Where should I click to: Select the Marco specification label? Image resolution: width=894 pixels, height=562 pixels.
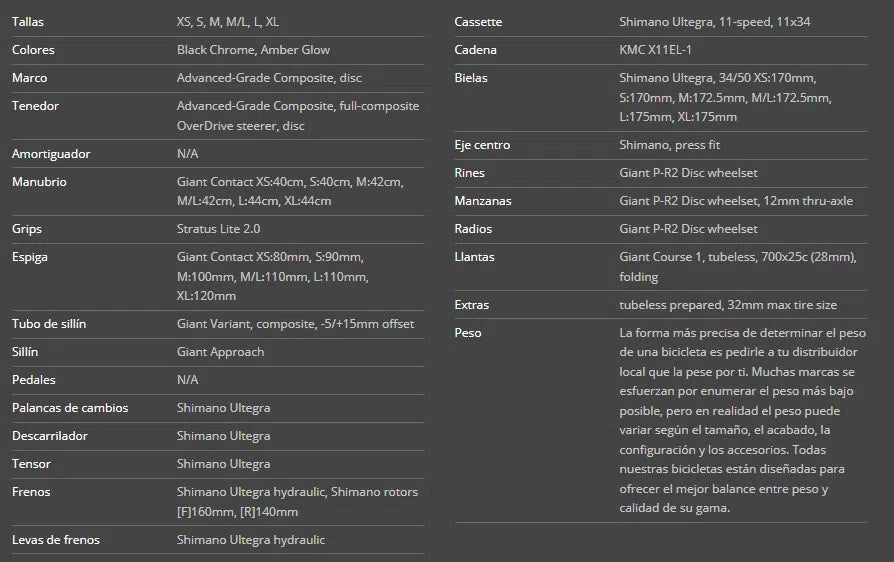(x=30, y=78)
